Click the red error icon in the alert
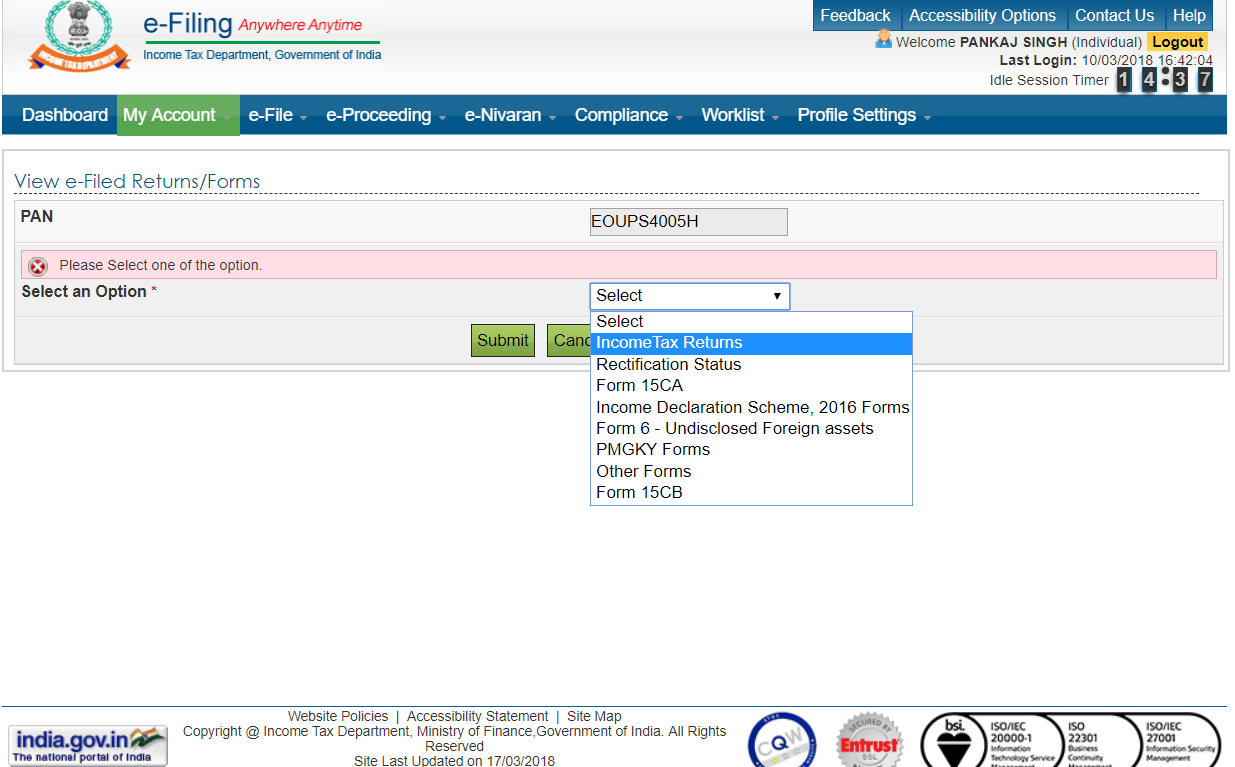This screenshot has height=767, width=1235. pos(38,266)
